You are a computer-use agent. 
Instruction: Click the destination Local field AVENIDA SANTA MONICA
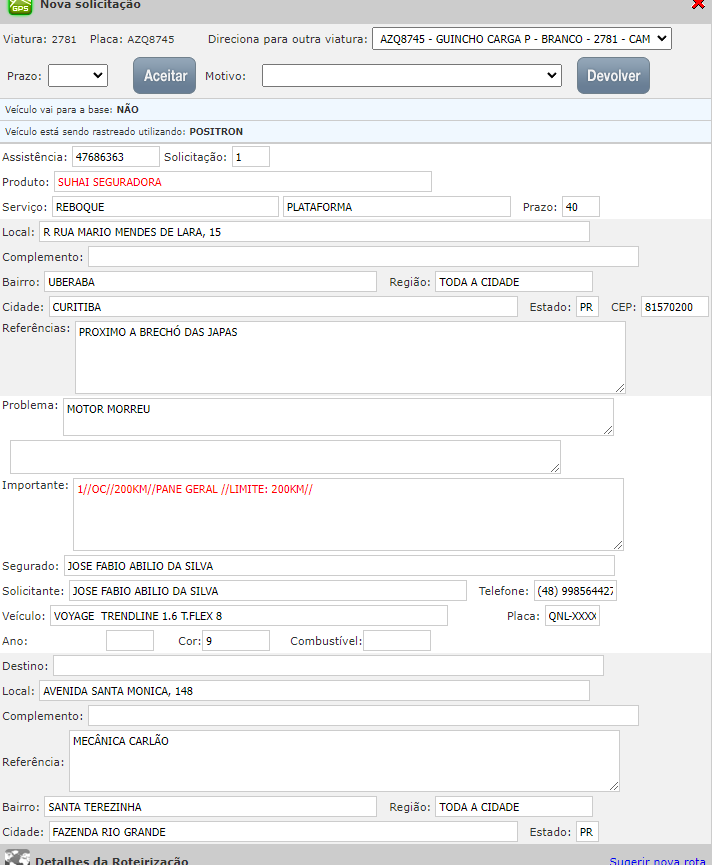(315, 691)
